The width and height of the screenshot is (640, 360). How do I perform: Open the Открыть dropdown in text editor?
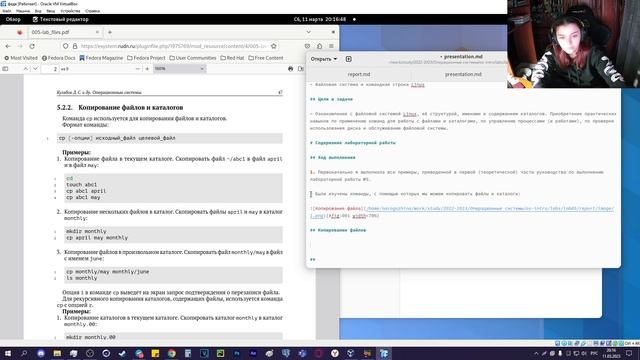point(324,59)
